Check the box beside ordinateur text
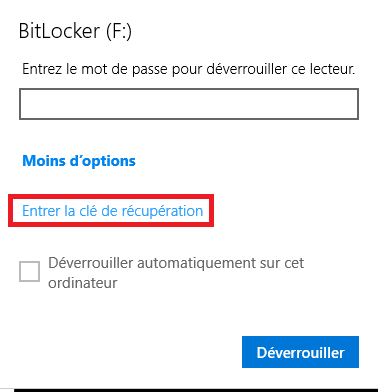Screen dimensions: 378x392 [x=29, y=271]
